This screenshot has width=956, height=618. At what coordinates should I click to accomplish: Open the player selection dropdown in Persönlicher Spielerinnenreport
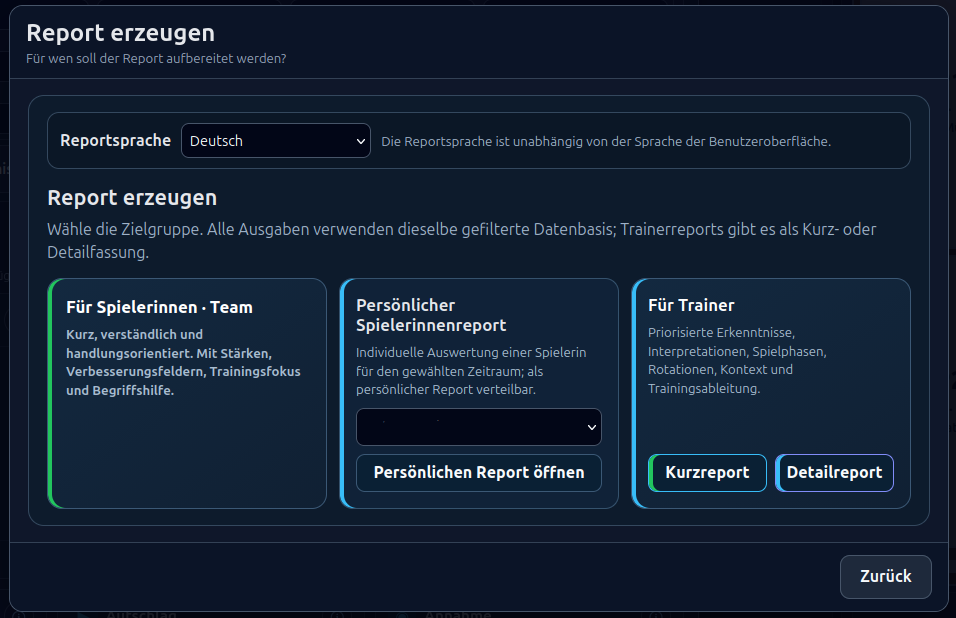point(479,427)
